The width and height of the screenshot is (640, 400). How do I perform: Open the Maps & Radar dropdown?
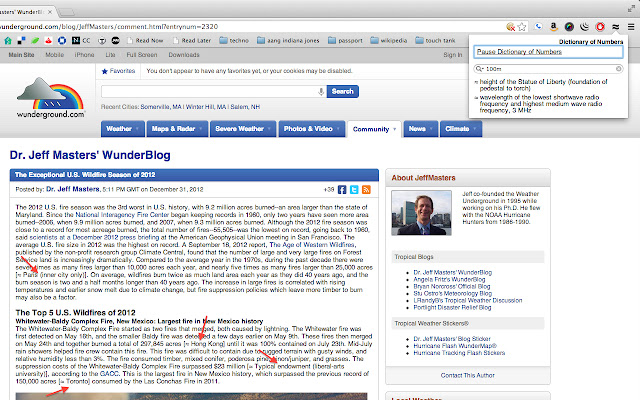pos(177,129)
